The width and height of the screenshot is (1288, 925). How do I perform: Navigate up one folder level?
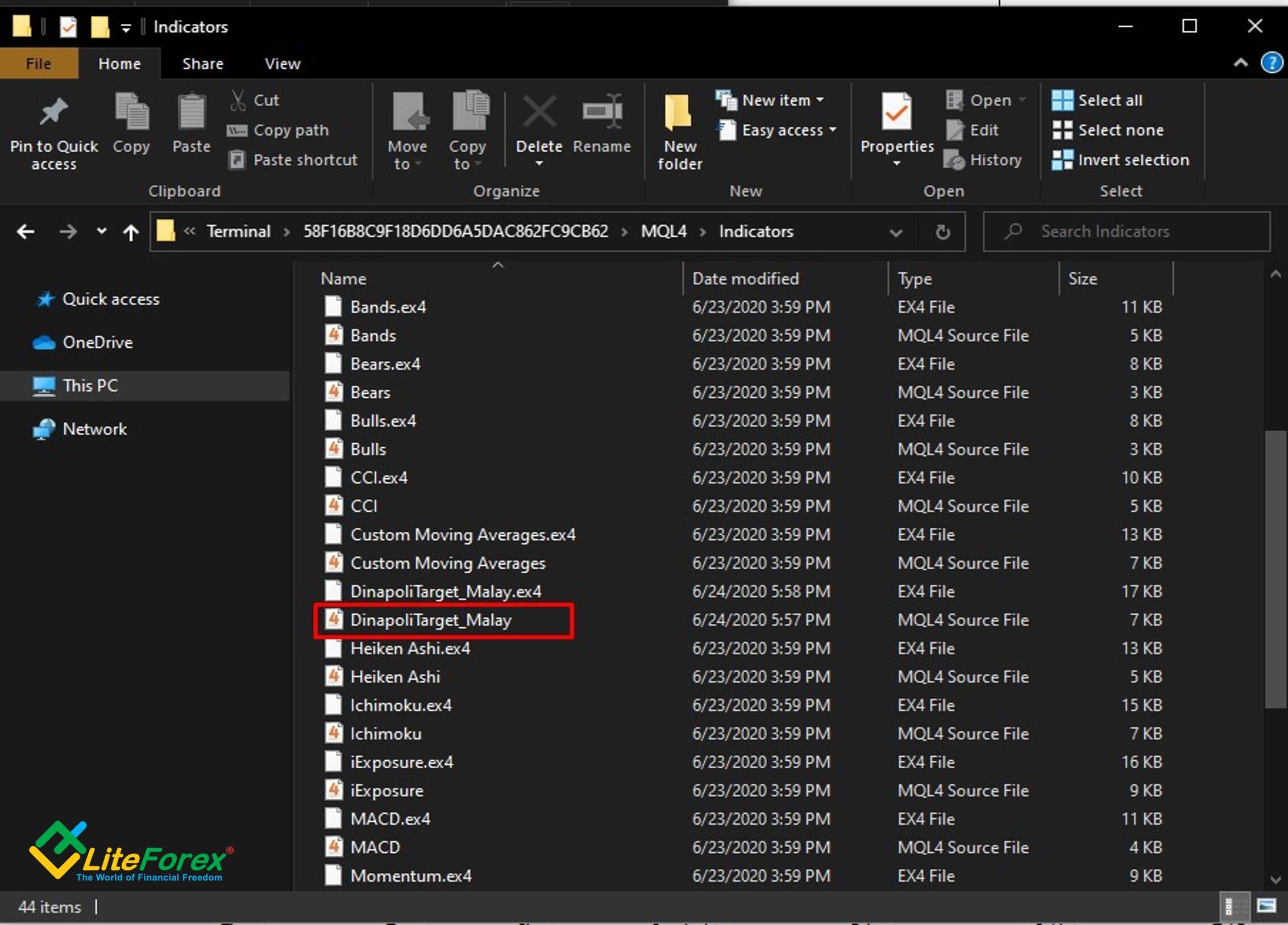tap(131, 232)
